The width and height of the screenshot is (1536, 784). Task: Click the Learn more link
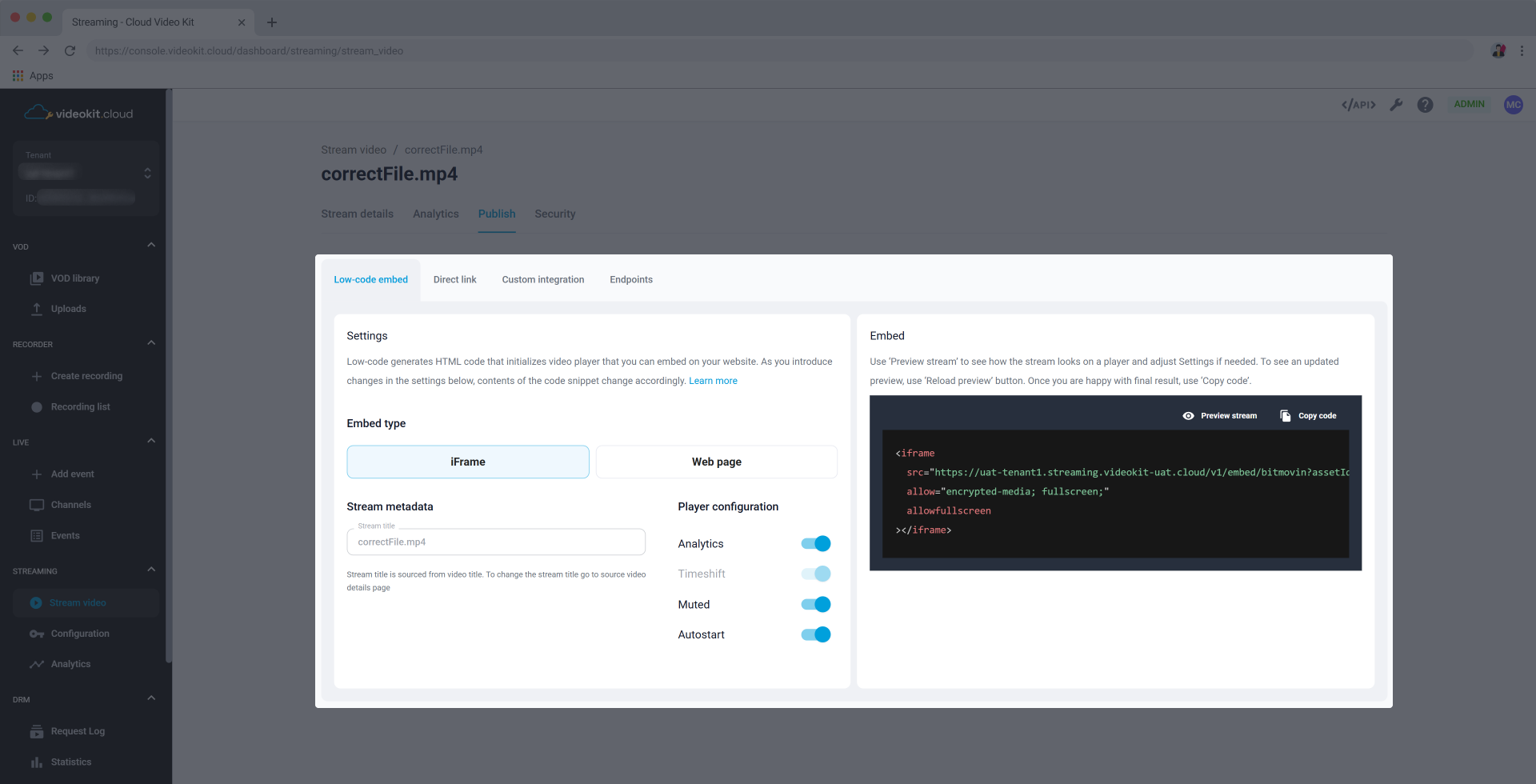[714, 381]
